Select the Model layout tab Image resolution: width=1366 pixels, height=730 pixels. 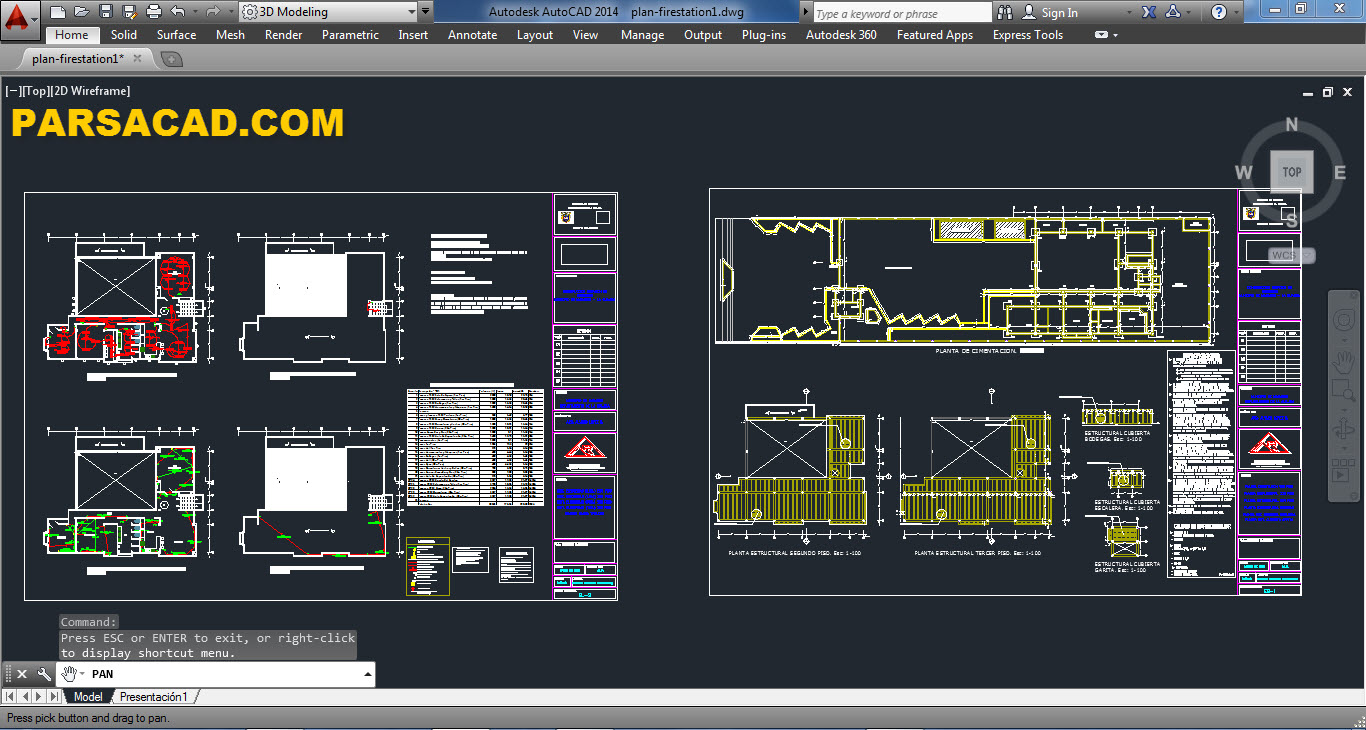(88, 697)
